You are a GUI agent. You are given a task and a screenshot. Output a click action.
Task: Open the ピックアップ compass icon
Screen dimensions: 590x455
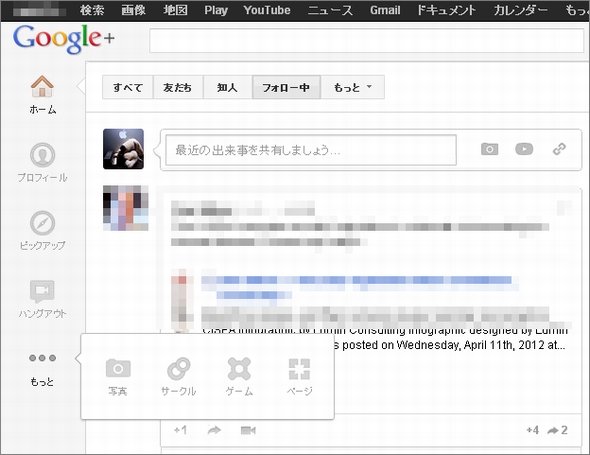(42, 223)
